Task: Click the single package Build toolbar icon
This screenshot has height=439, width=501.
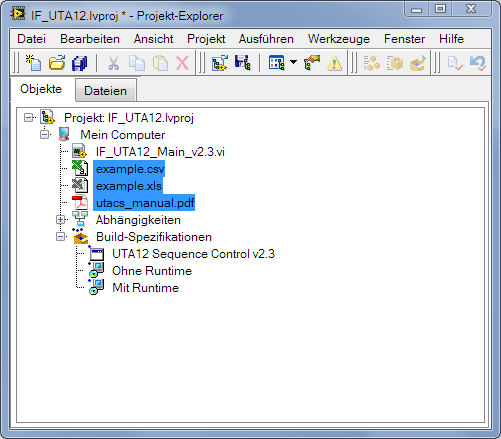Action: [395, 63]
